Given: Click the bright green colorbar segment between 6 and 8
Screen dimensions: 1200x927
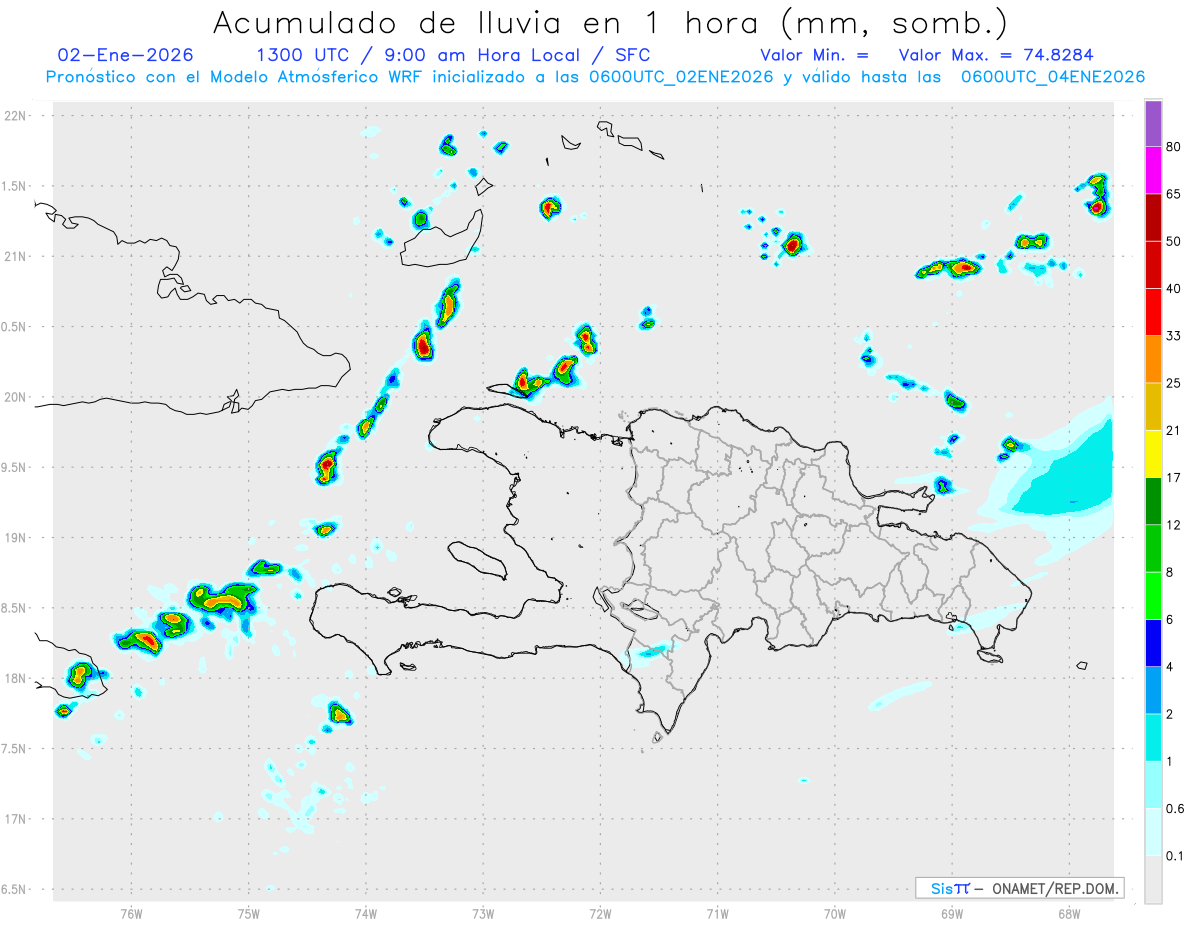Looking at the screenshot, I should 1153,594.
